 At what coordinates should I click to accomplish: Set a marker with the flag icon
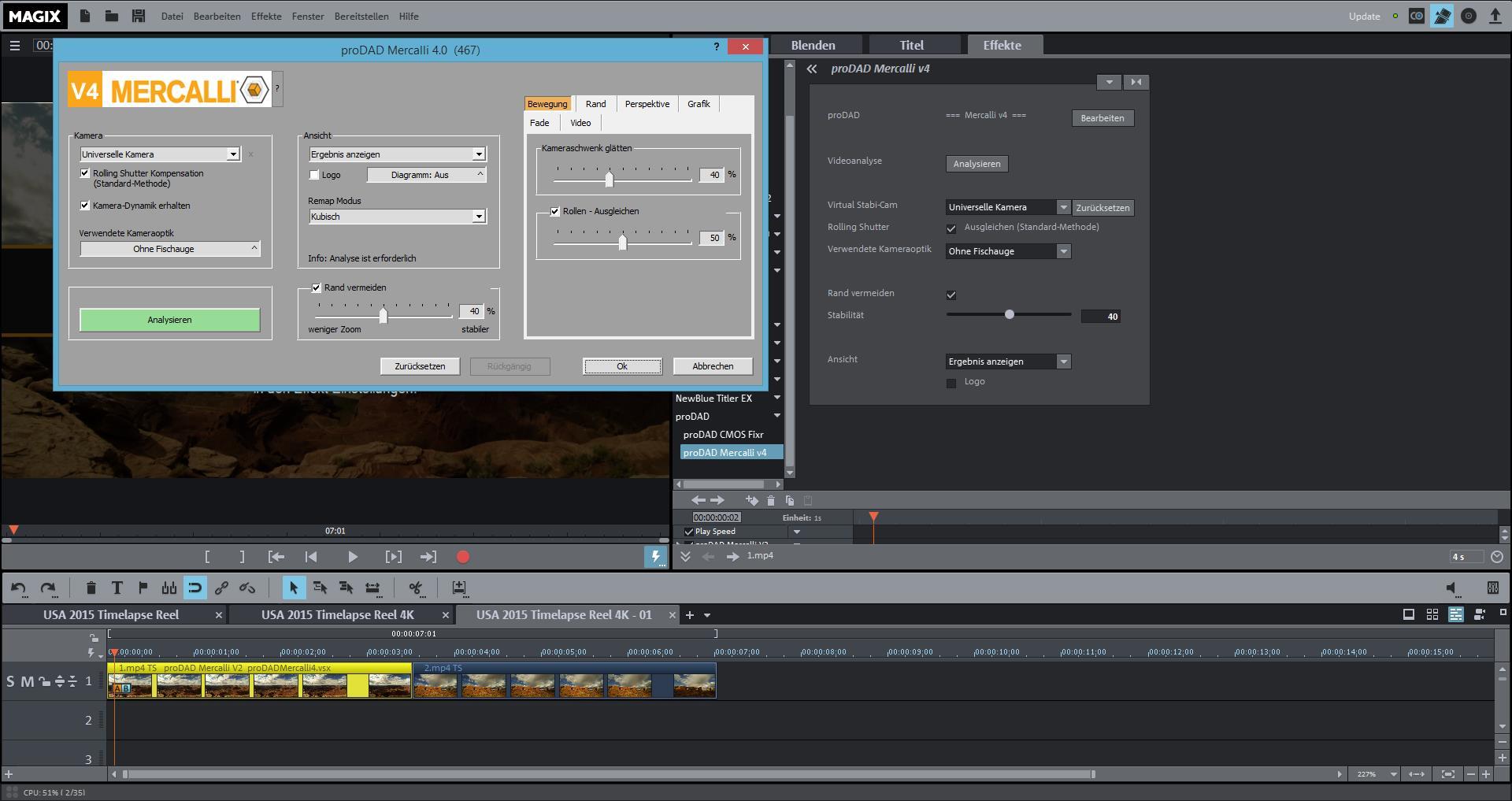143,588
